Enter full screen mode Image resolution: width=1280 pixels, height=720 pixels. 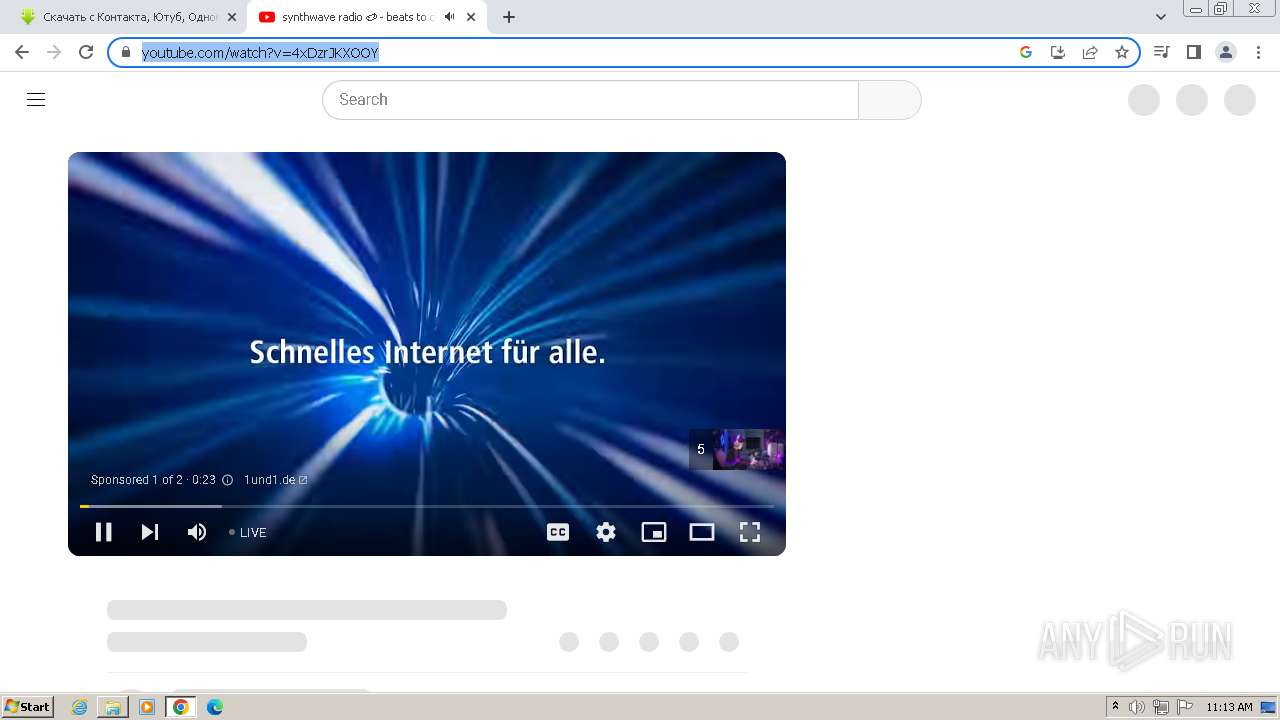750,532
